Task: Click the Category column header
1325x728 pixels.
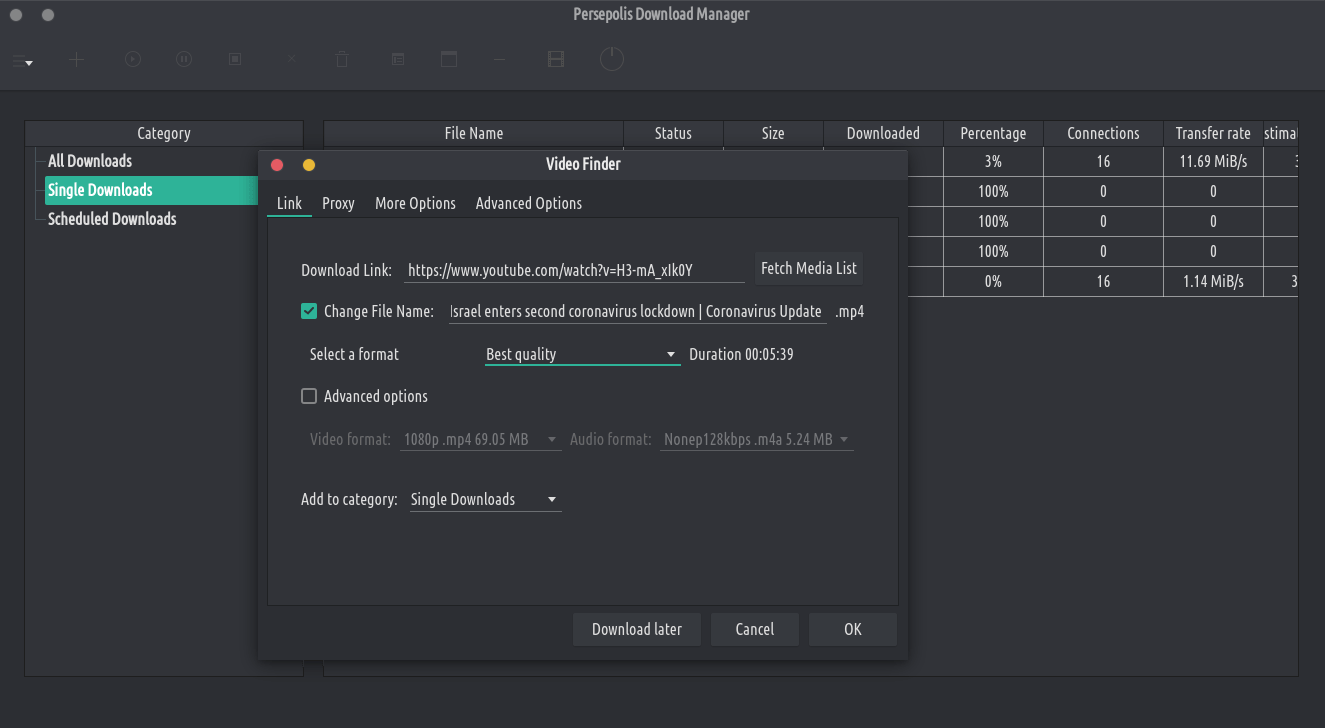Action: pyautogui.click(x=164, y=133)
